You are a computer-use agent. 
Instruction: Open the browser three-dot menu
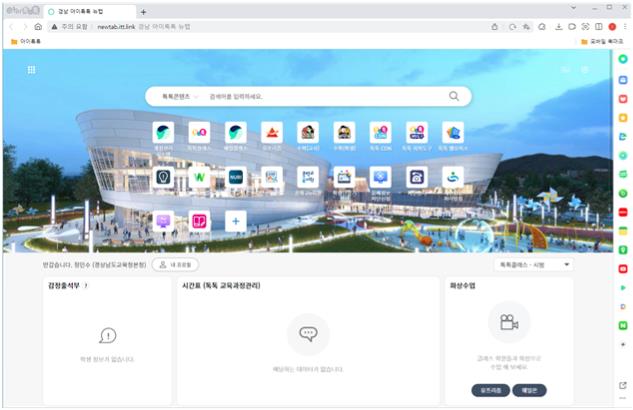tap(625, 27)
